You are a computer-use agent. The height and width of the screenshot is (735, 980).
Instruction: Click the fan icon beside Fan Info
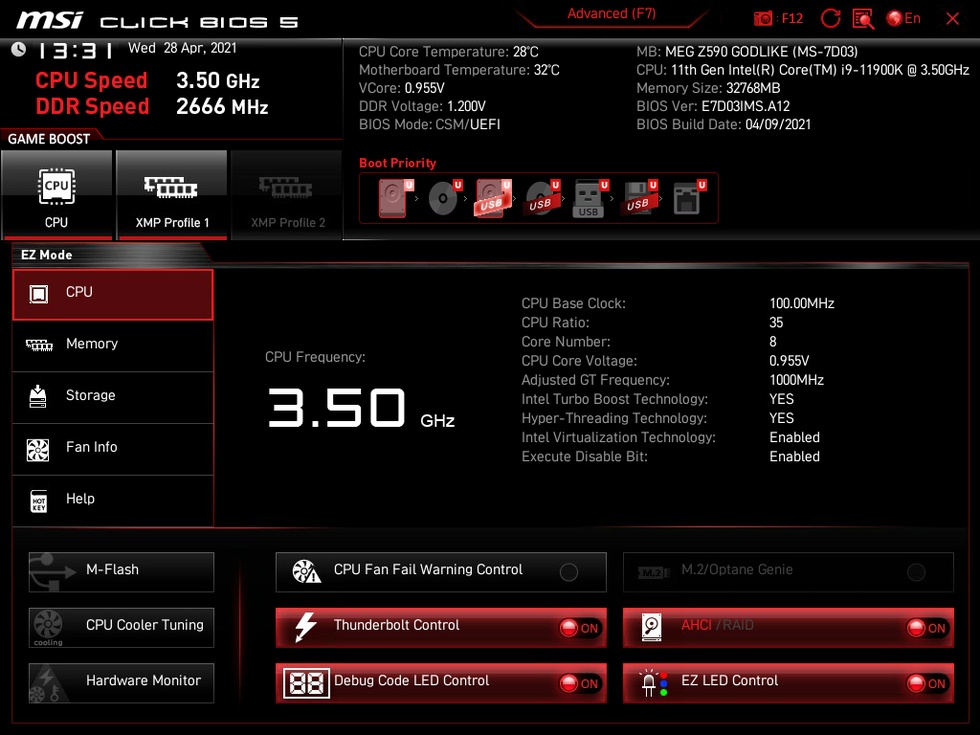click(38, 449)
